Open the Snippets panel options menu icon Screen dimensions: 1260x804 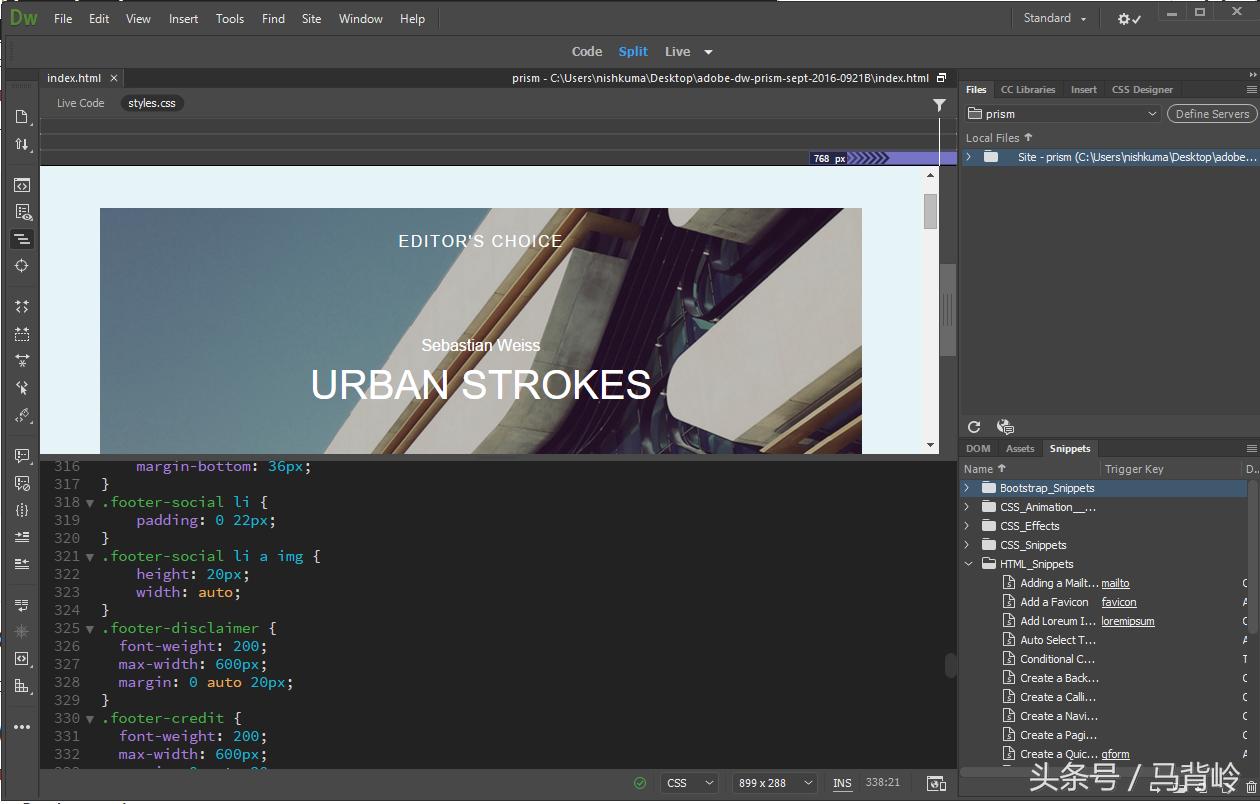pos(1251,448)
